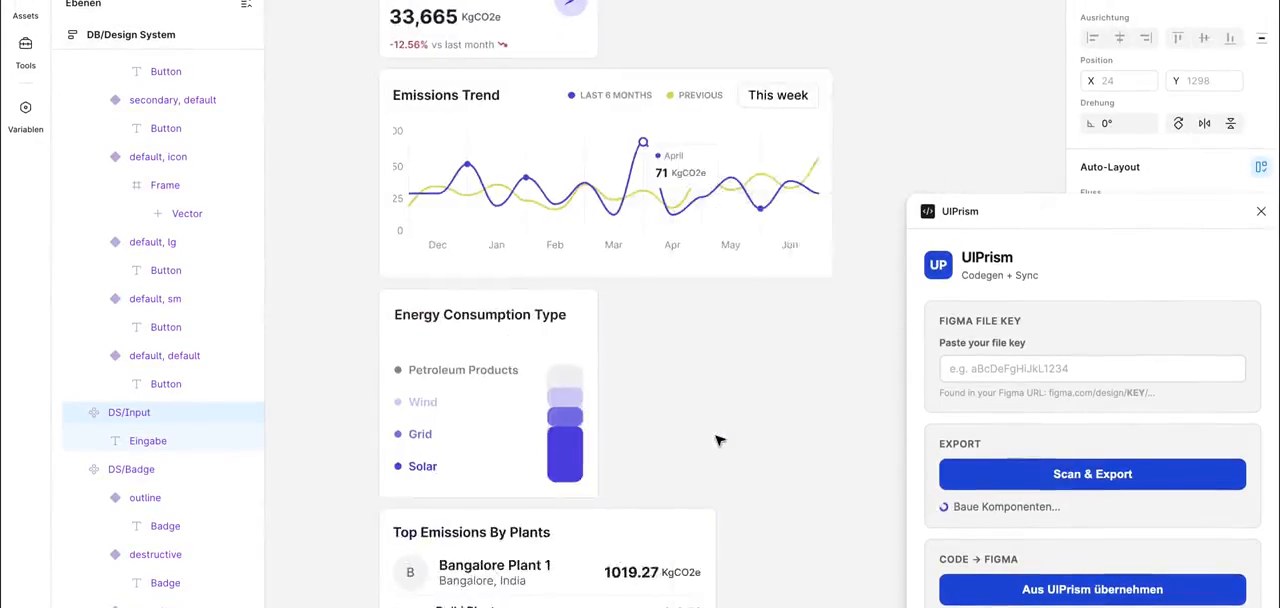Toggle the Auto-Layout icon
The image size is (1280, 608).
[x=1261, y=167]
